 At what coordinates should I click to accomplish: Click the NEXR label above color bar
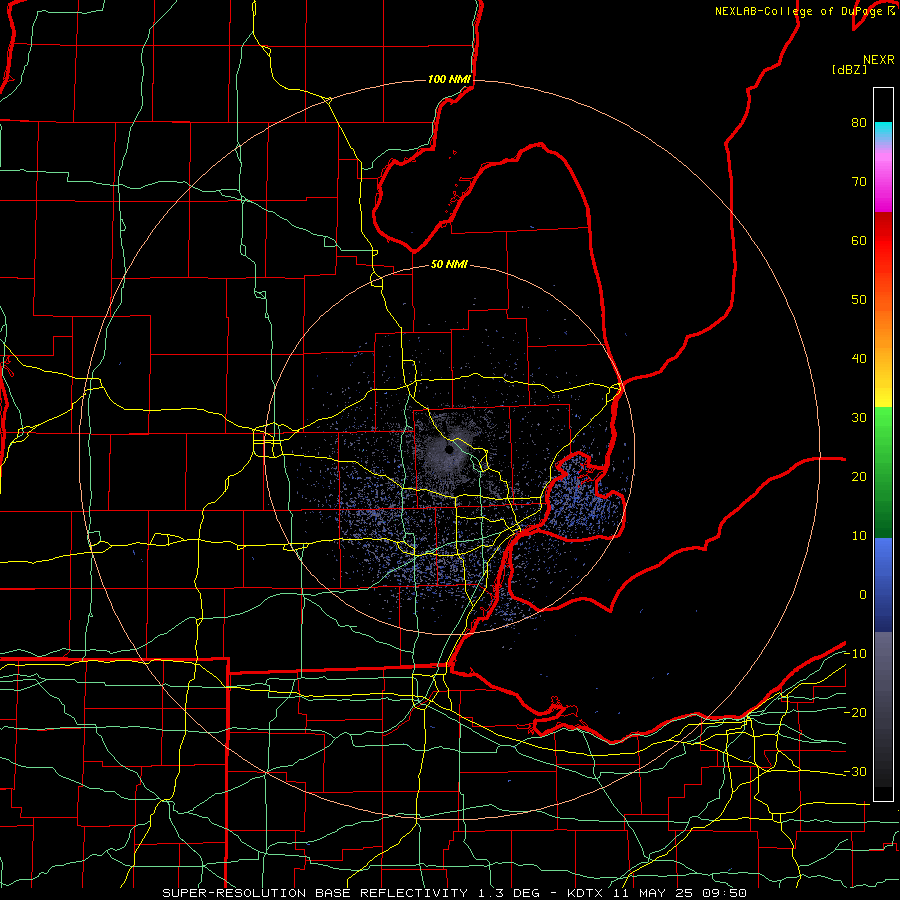click(879, 60)
